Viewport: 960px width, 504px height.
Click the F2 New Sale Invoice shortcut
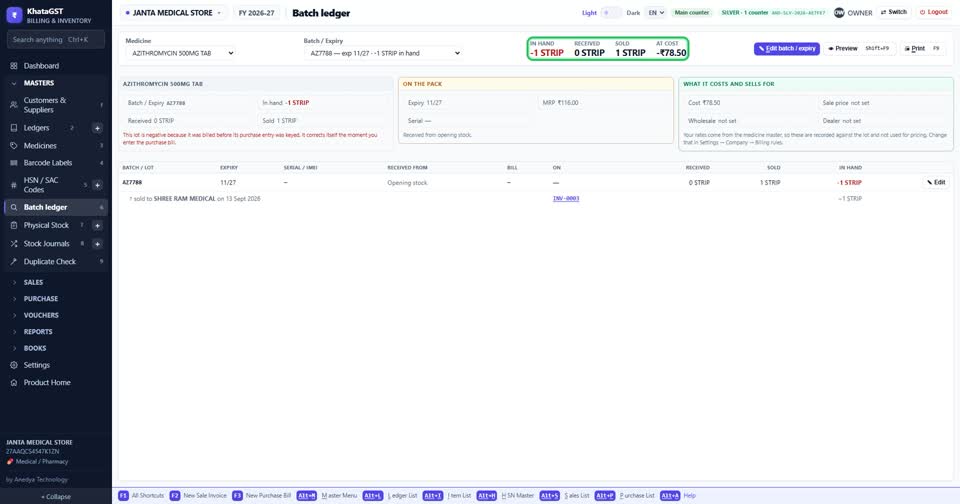[198, 495]
